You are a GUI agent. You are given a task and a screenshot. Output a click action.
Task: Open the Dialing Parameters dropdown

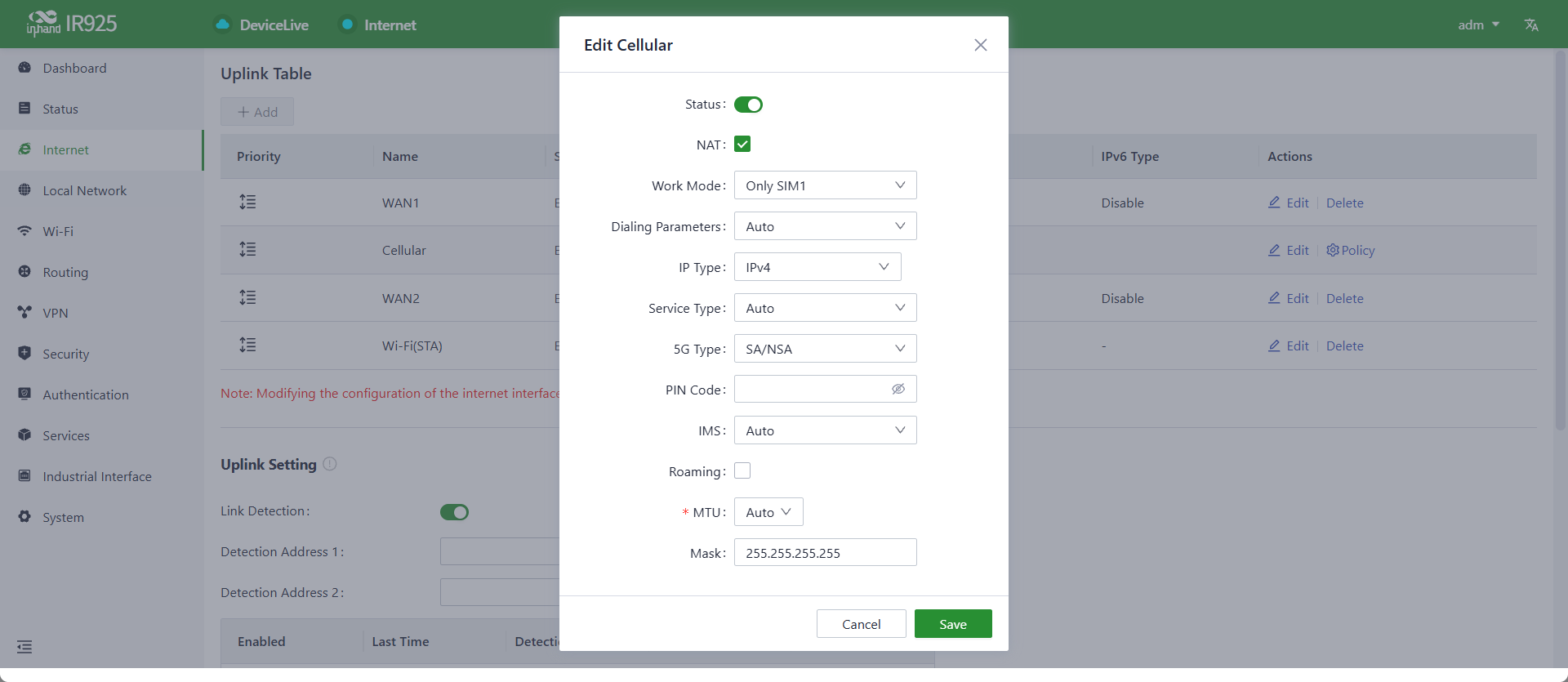[x=825, y=226]
